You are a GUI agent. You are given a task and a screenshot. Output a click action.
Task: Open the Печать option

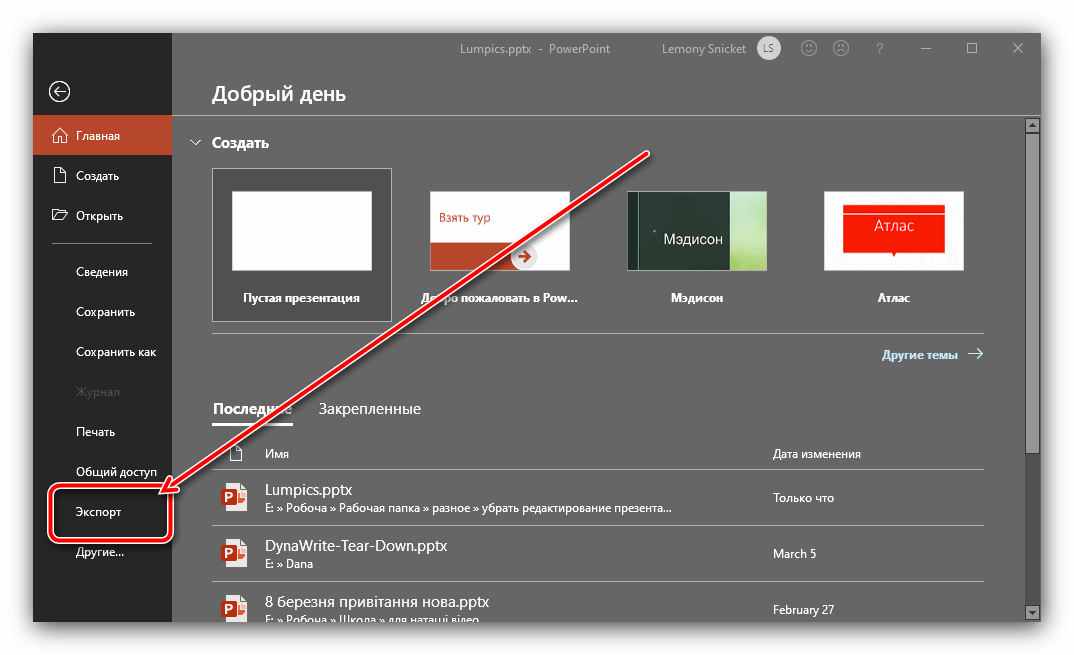tap(95, 432)
